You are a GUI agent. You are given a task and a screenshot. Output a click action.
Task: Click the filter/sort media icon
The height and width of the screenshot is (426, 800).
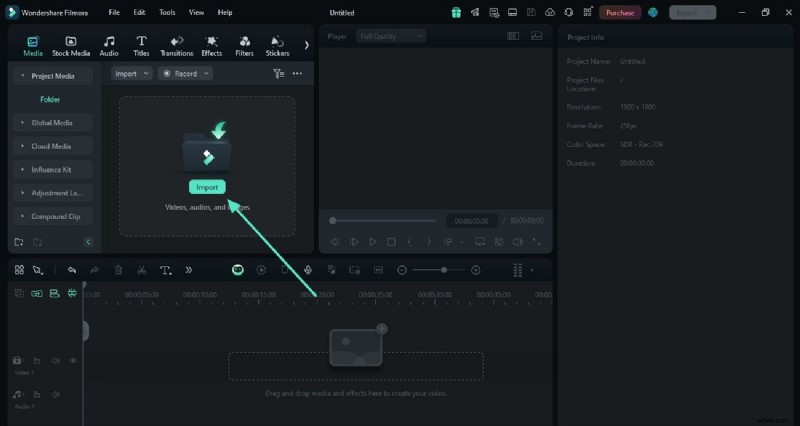coord(279,73)
